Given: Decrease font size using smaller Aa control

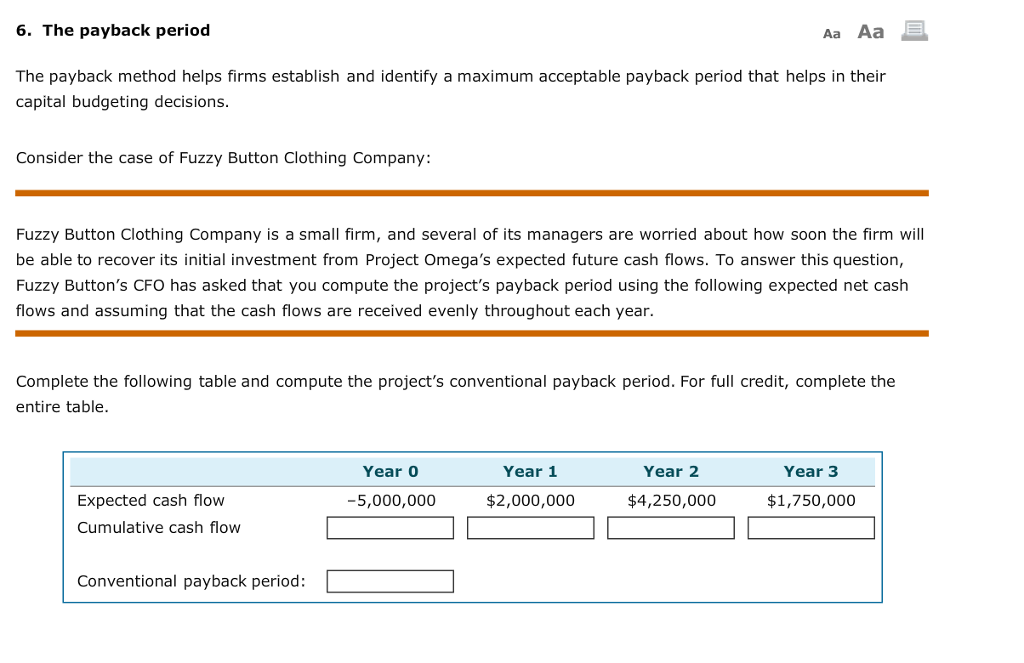Looking at the screenshot, I should point(830,33).
